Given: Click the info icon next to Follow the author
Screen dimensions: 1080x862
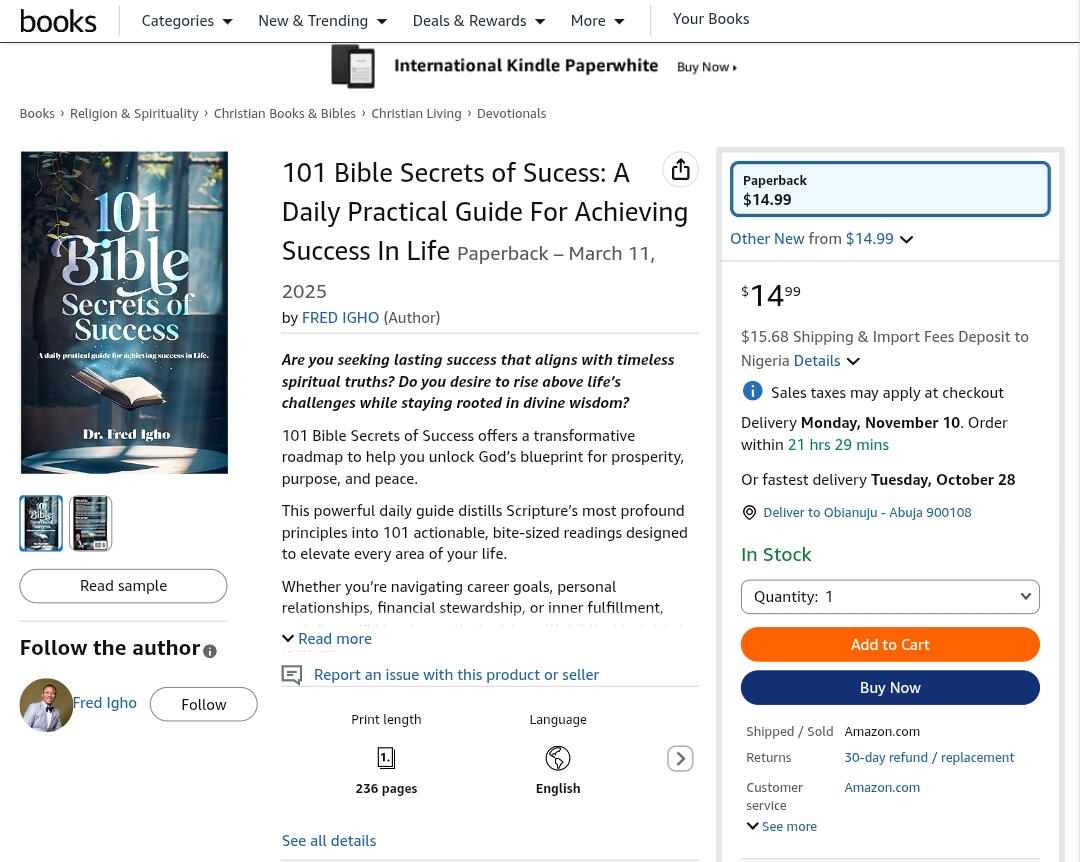Looking at the screenshot, I should (x=210, y=651).
